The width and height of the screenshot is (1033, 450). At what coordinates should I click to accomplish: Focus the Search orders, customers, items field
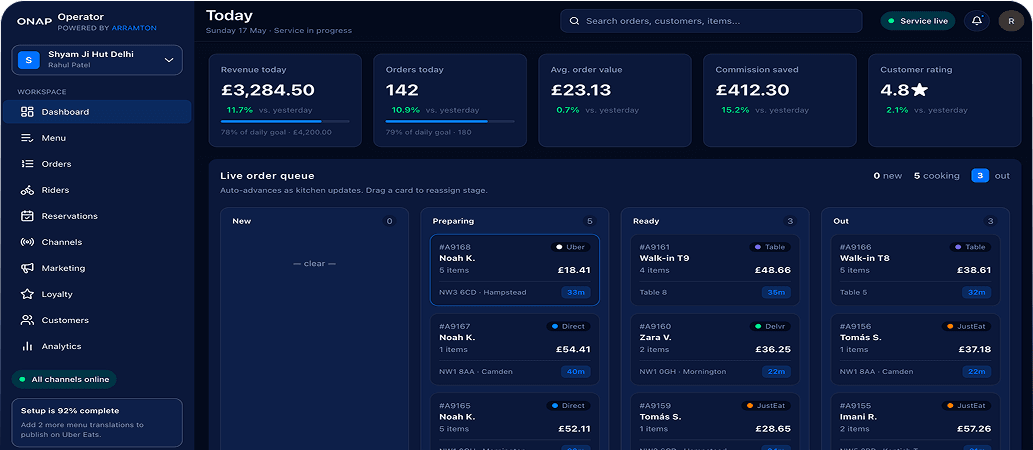[712, 21]
